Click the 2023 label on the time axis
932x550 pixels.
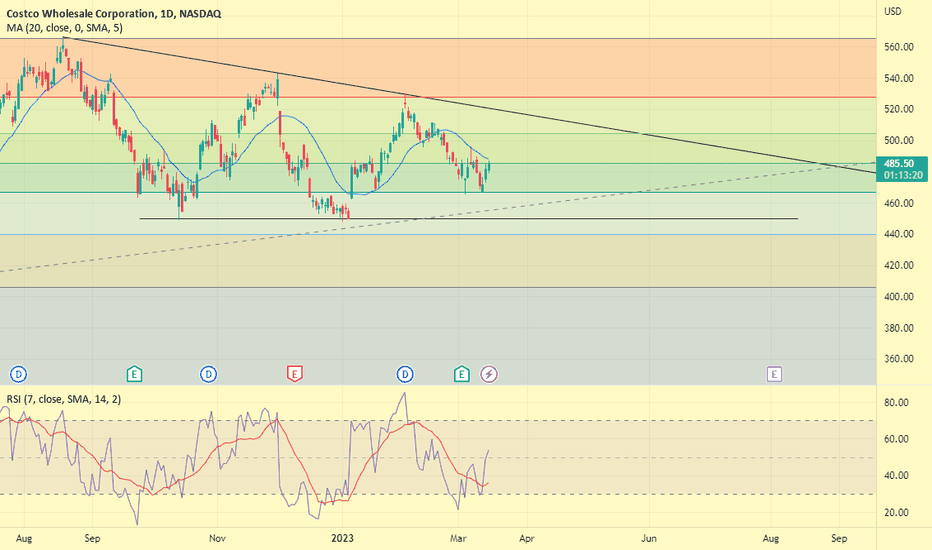click(342, 538)
